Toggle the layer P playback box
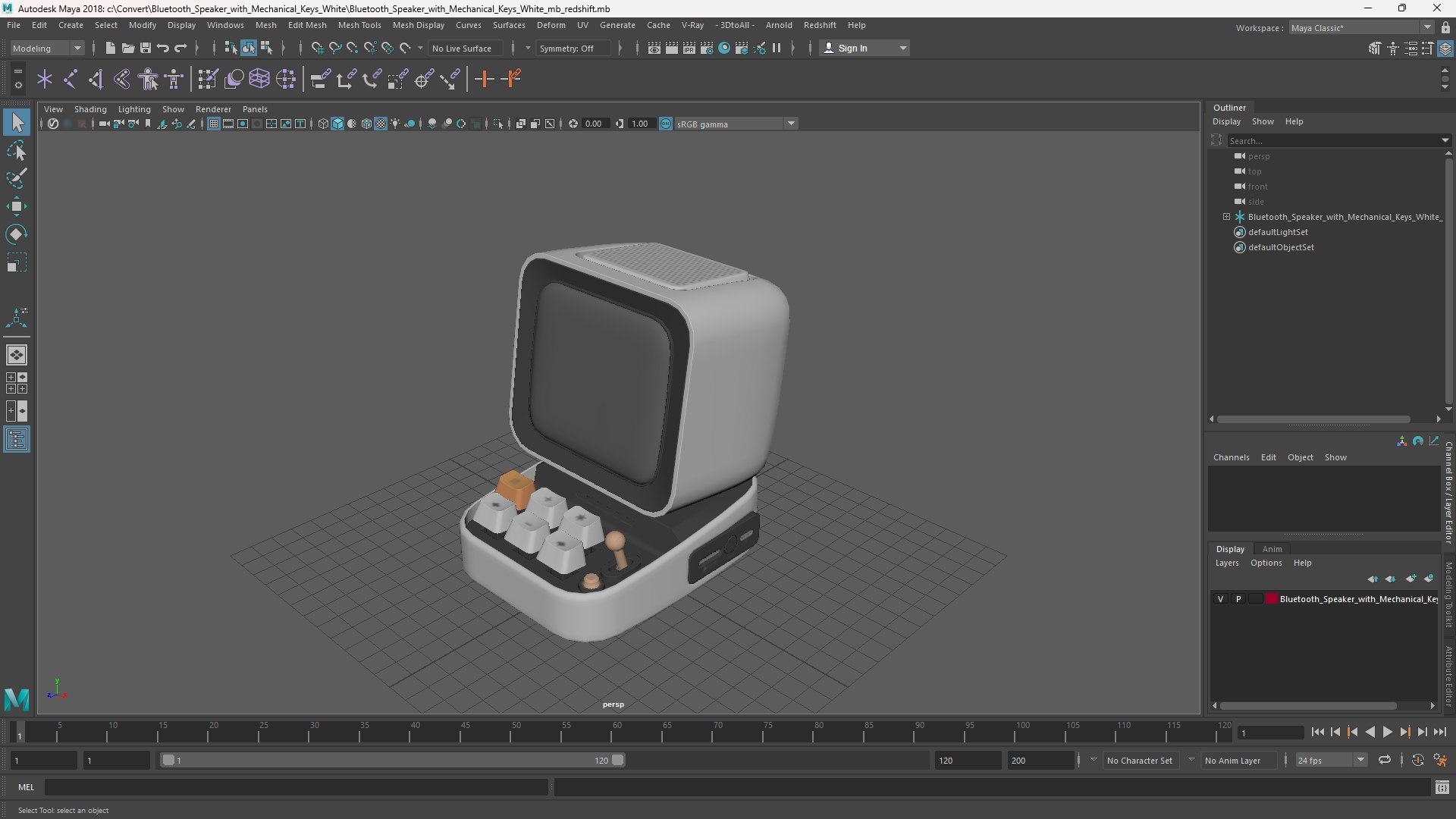The height and width of the screenshot is (819, 1456). tap(1238, 599)
